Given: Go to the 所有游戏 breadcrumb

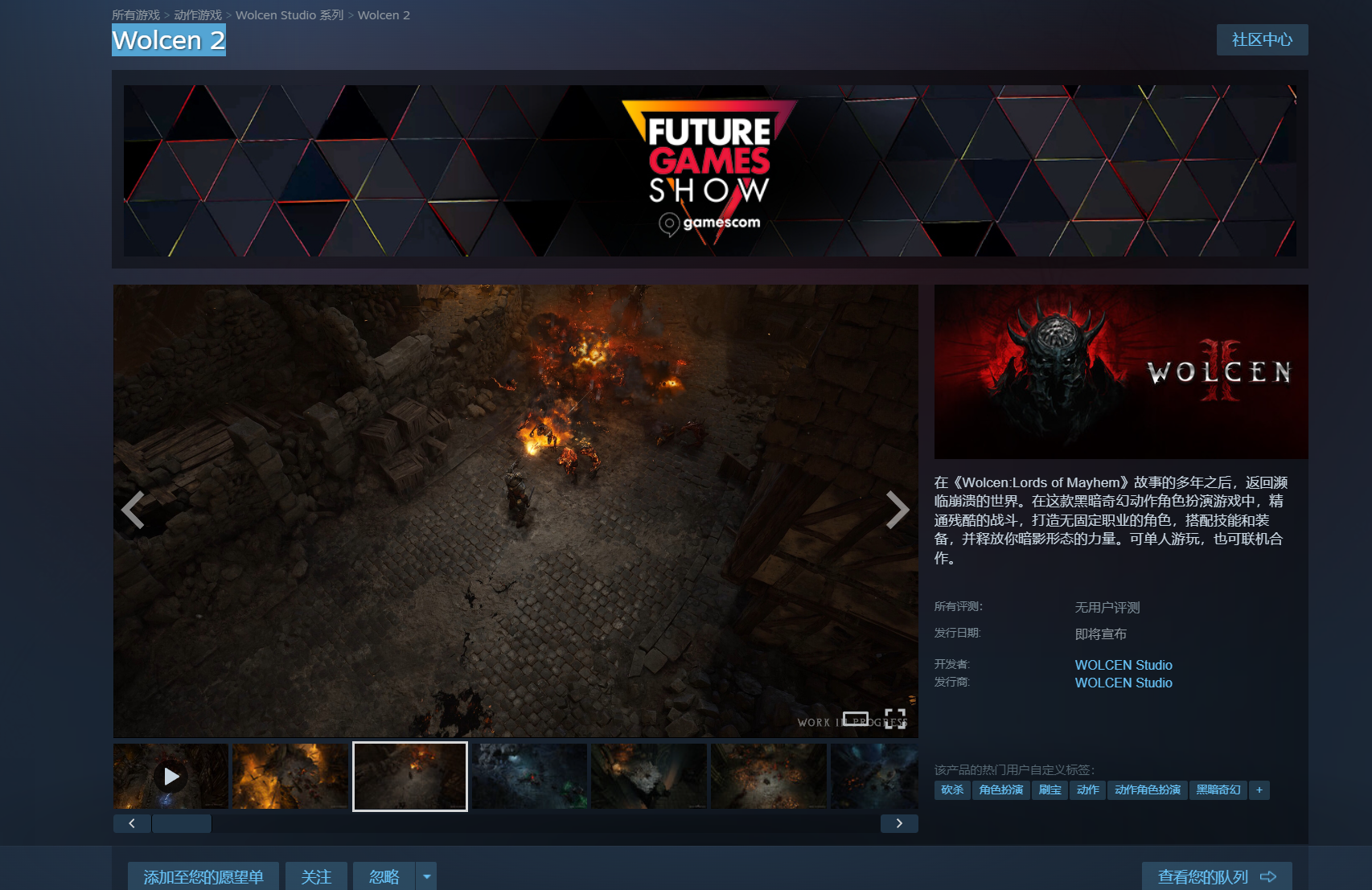Looking at the screenshot, I should [136, 15].
